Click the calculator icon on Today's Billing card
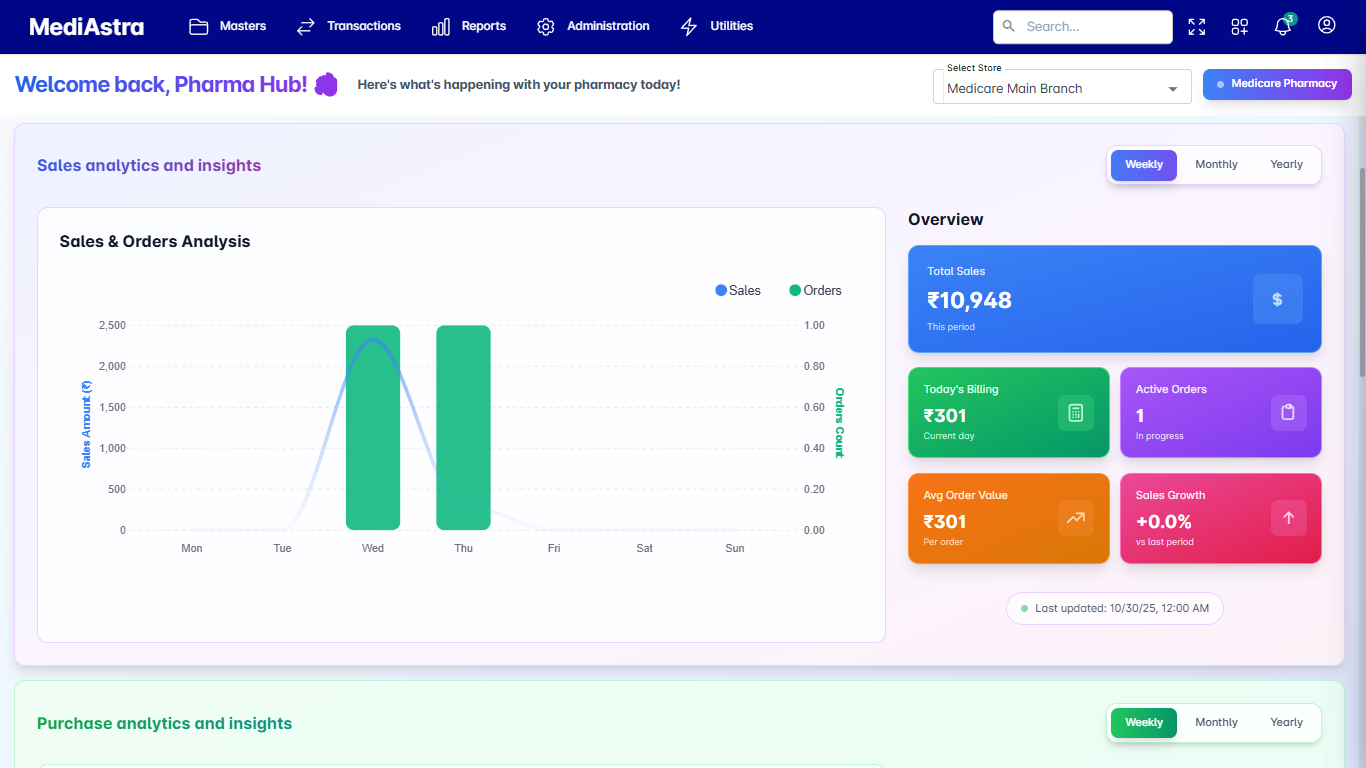This screenshot has height=768, width=1366. click(x=1076, y=412)
